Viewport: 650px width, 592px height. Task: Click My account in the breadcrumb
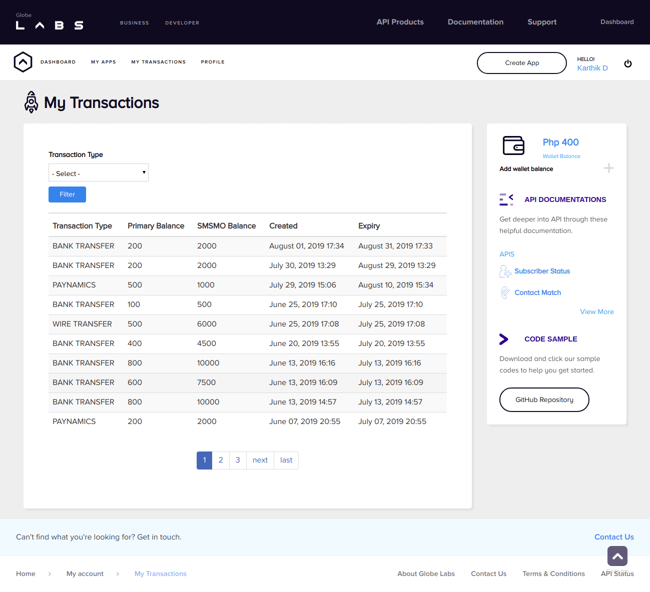pos(85,574)
